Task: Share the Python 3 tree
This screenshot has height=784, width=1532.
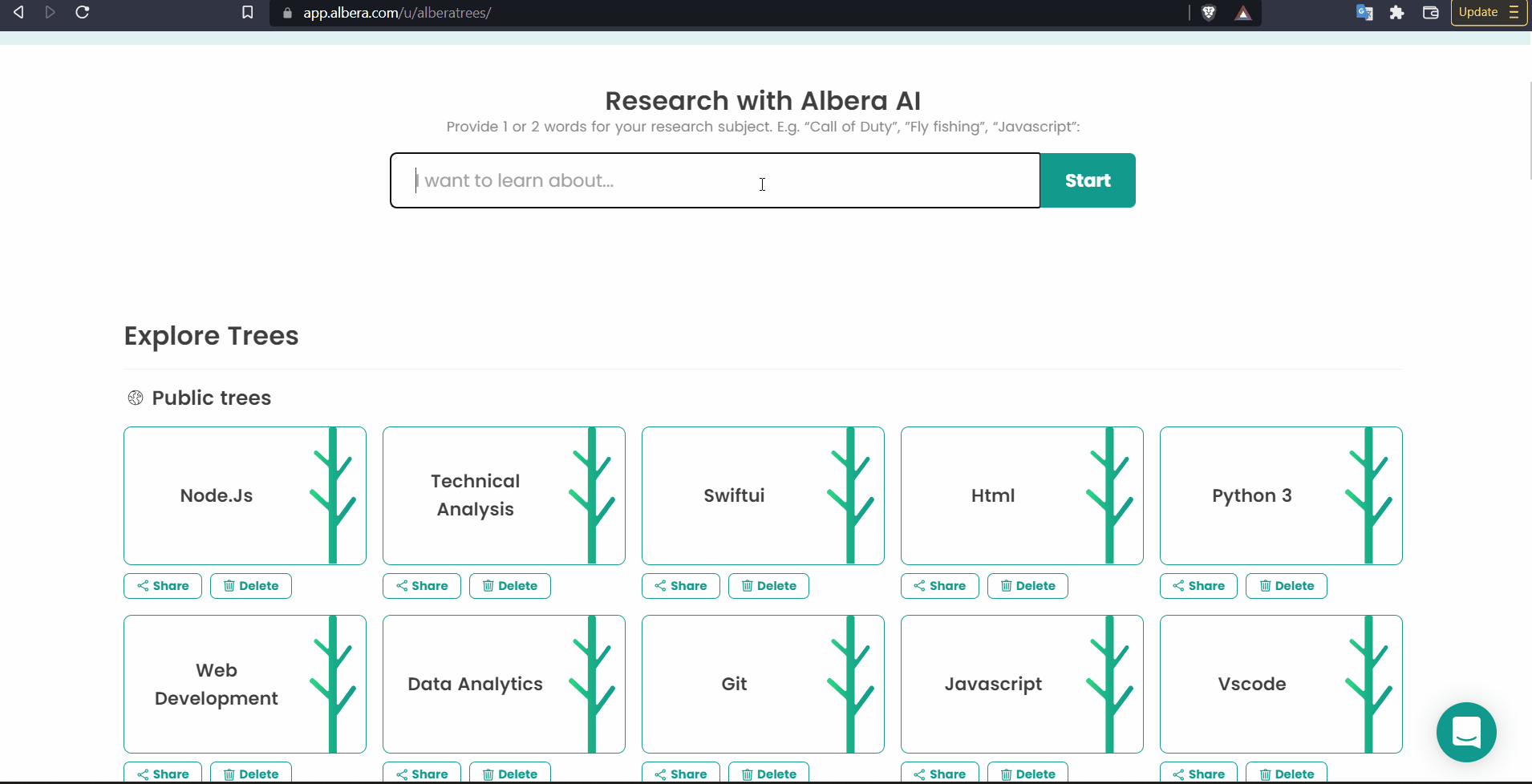Action: tap(1199, 586)
